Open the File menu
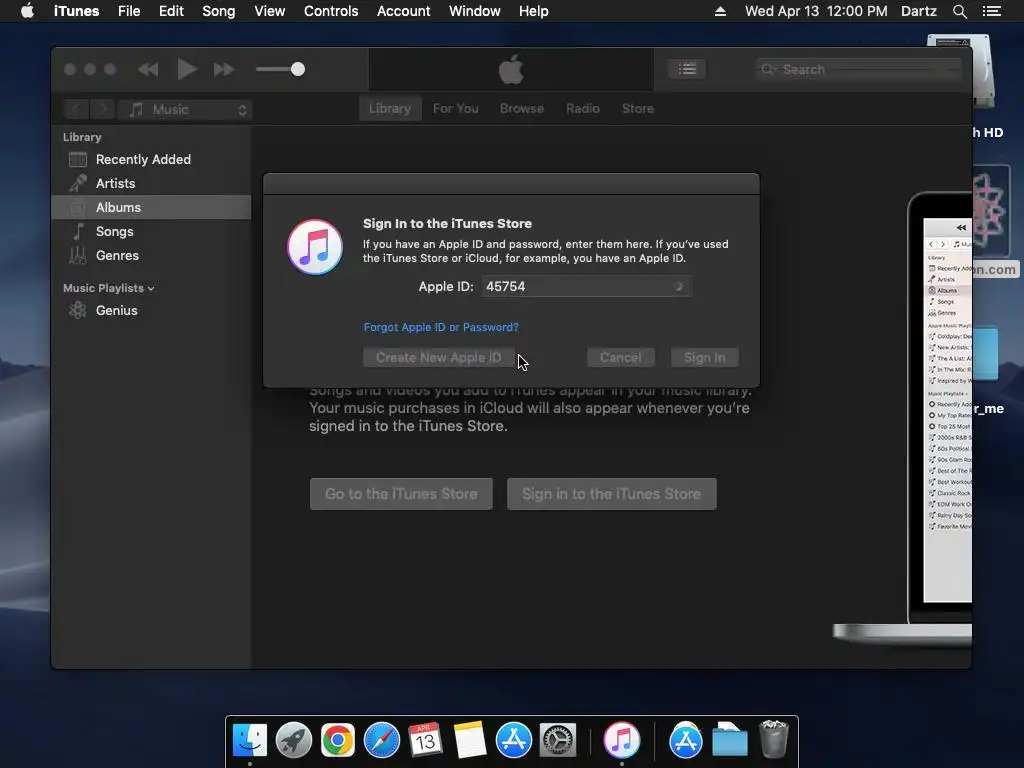 (129, 11)
